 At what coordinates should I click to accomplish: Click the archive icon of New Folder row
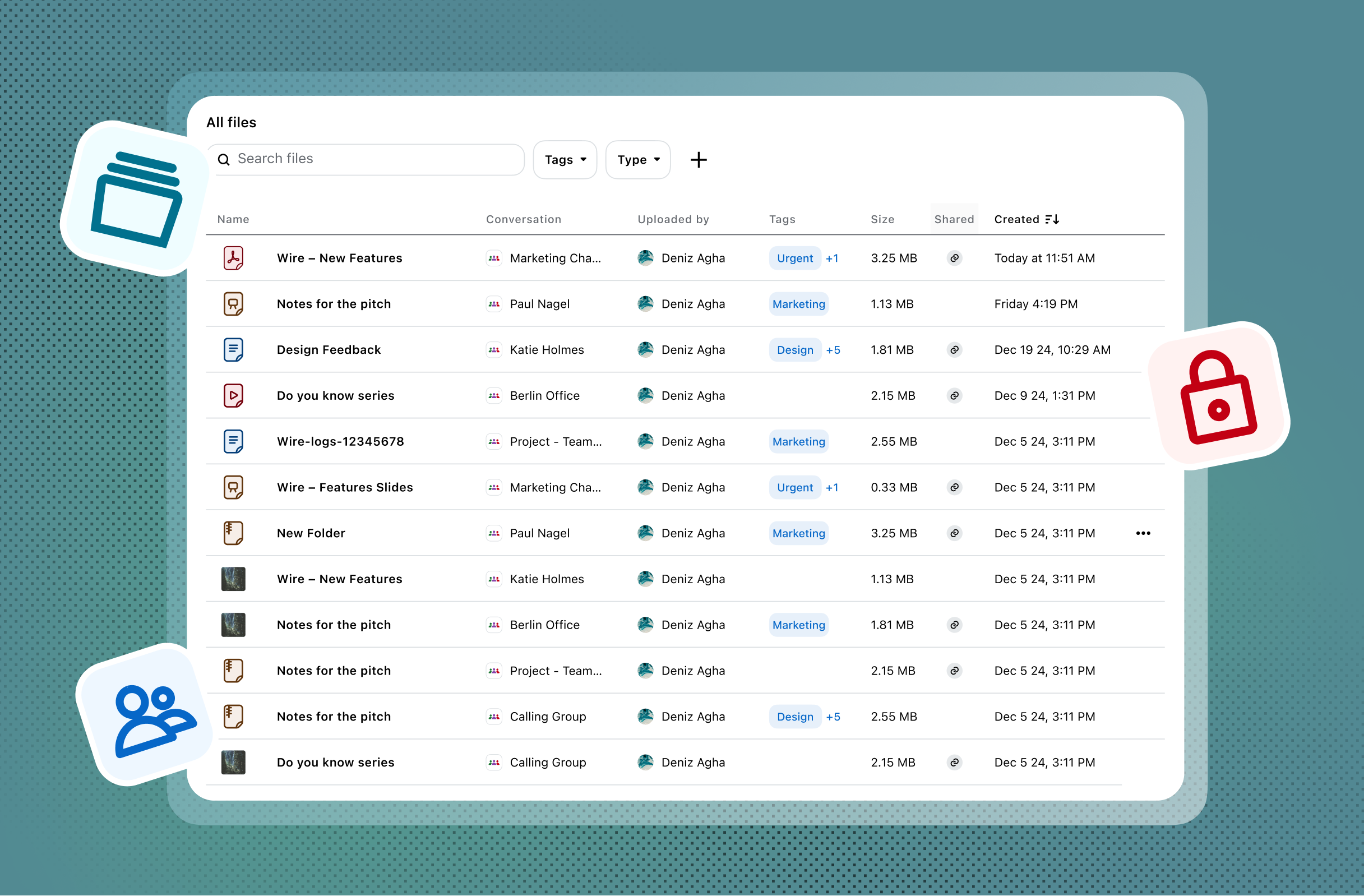coord(233,533)
